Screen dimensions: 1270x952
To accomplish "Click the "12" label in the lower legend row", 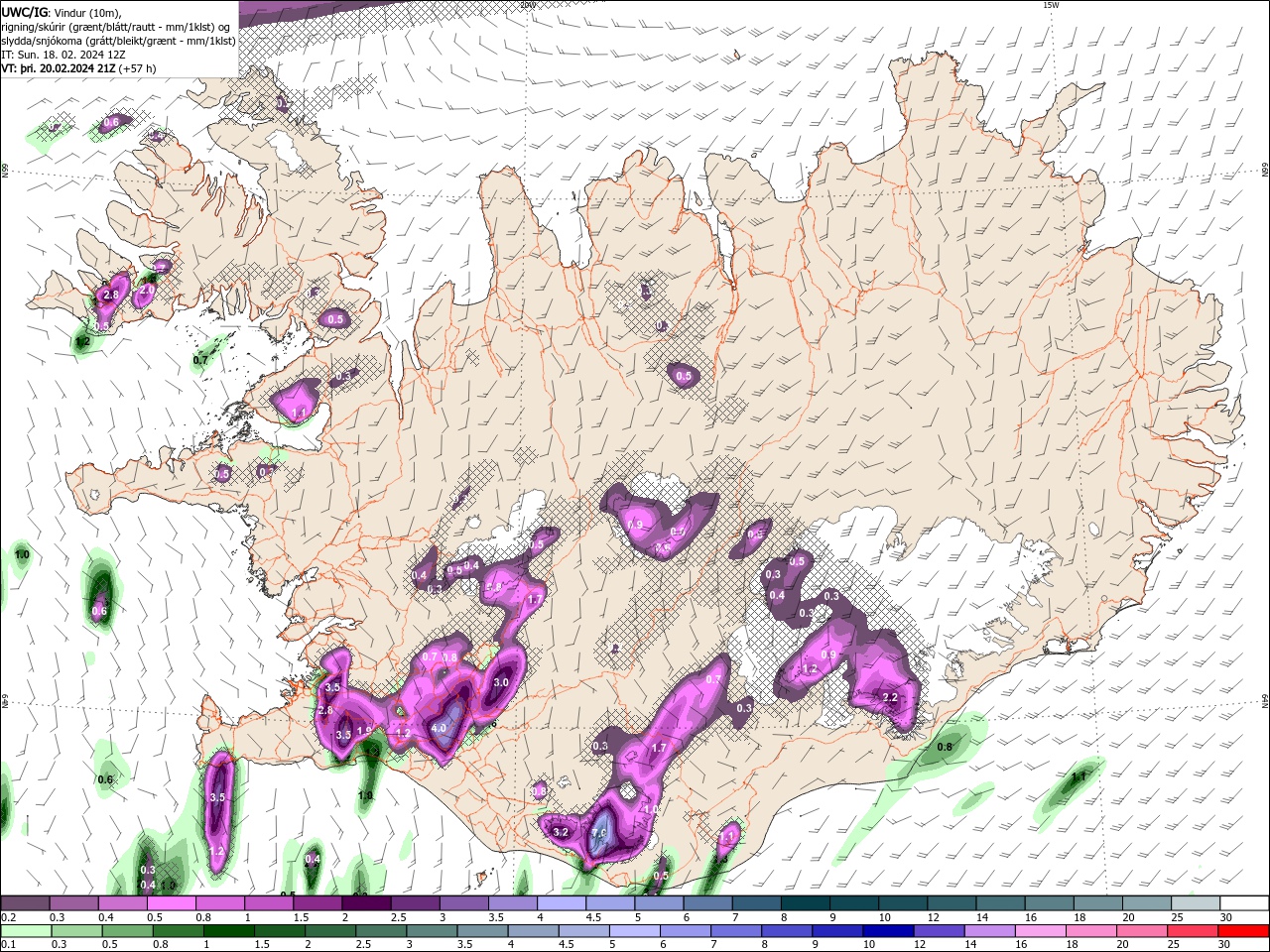I will [919, 945].
